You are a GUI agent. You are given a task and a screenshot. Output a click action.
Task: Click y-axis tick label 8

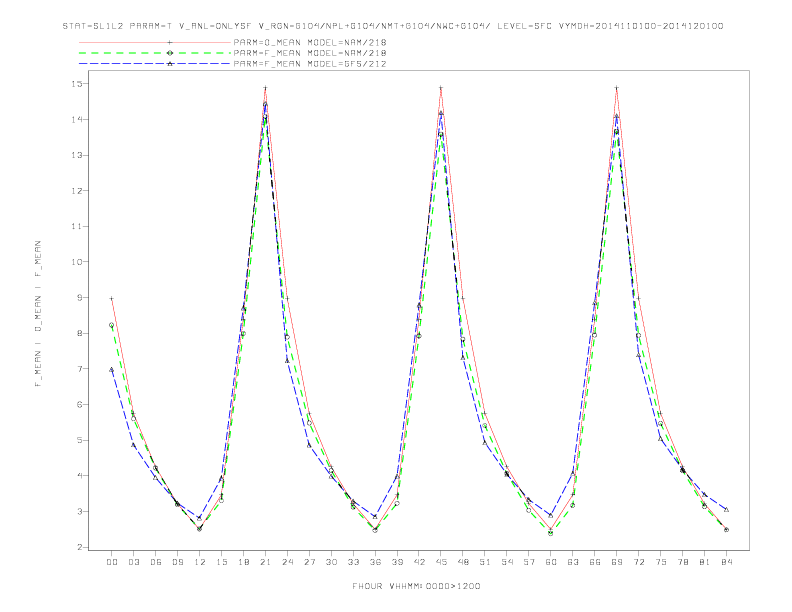tap(79, 333)
